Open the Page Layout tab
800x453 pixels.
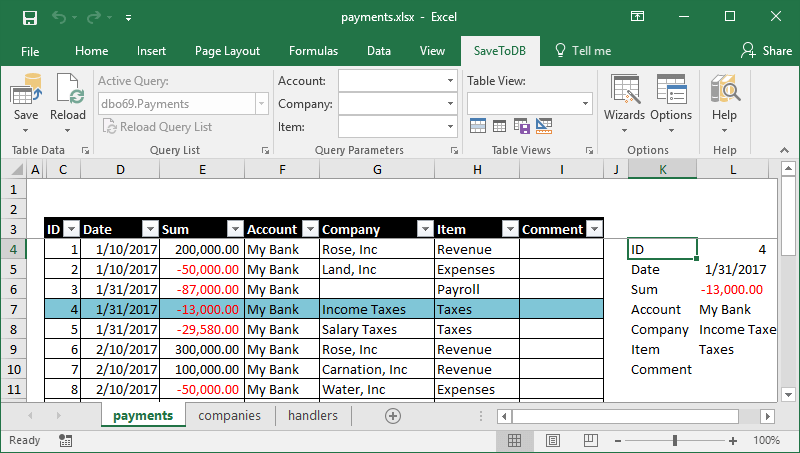pyautogui.click(x=227, y=51)
